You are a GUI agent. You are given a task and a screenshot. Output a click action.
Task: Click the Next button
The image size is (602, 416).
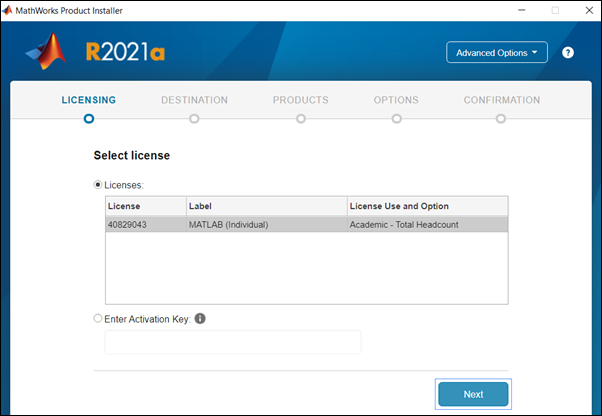click(473, 394)
